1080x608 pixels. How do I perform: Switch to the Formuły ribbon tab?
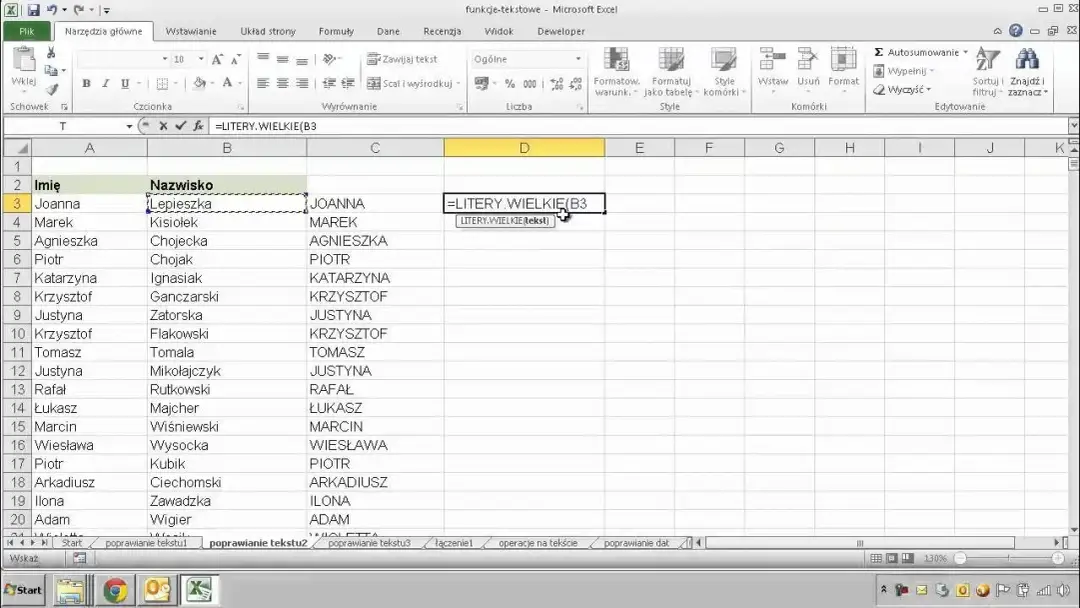[336, 31]
